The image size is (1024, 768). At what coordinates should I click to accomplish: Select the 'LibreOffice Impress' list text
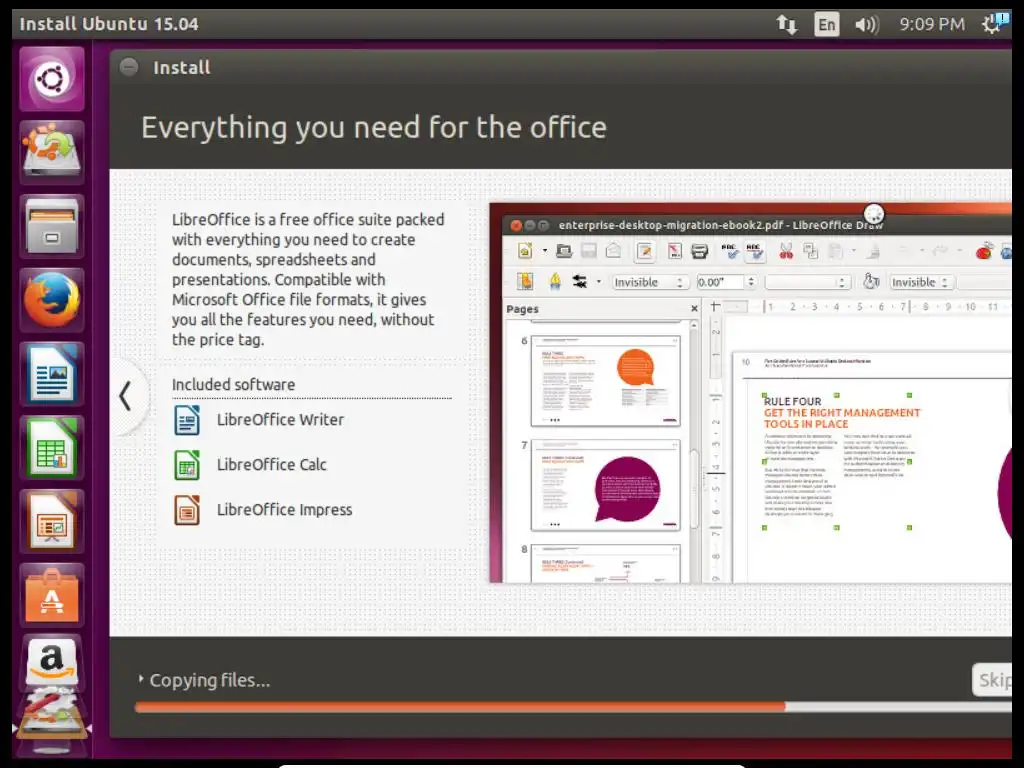click(x=284, y=510)
